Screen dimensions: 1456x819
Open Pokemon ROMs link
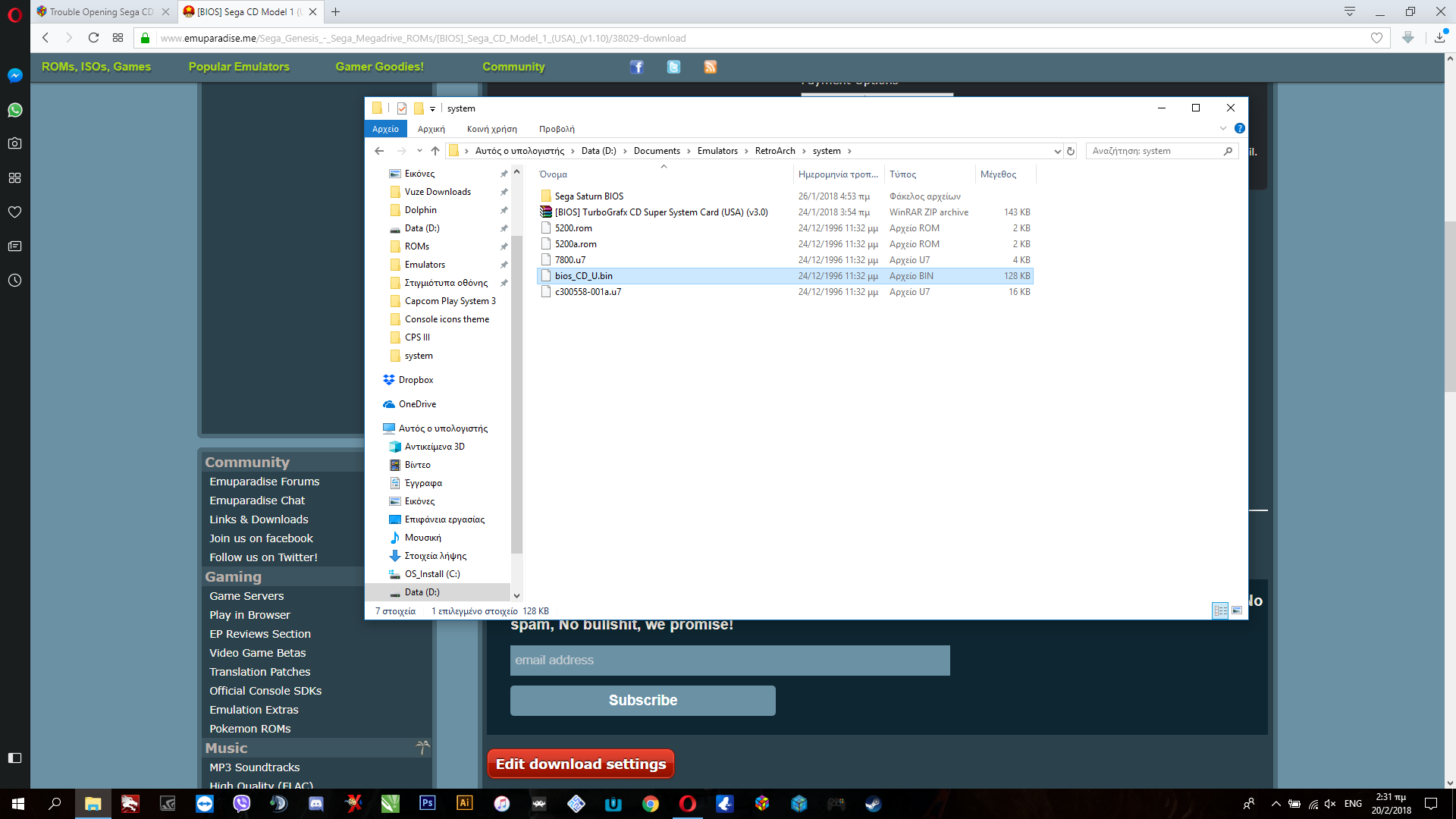[x=249, y=729]
